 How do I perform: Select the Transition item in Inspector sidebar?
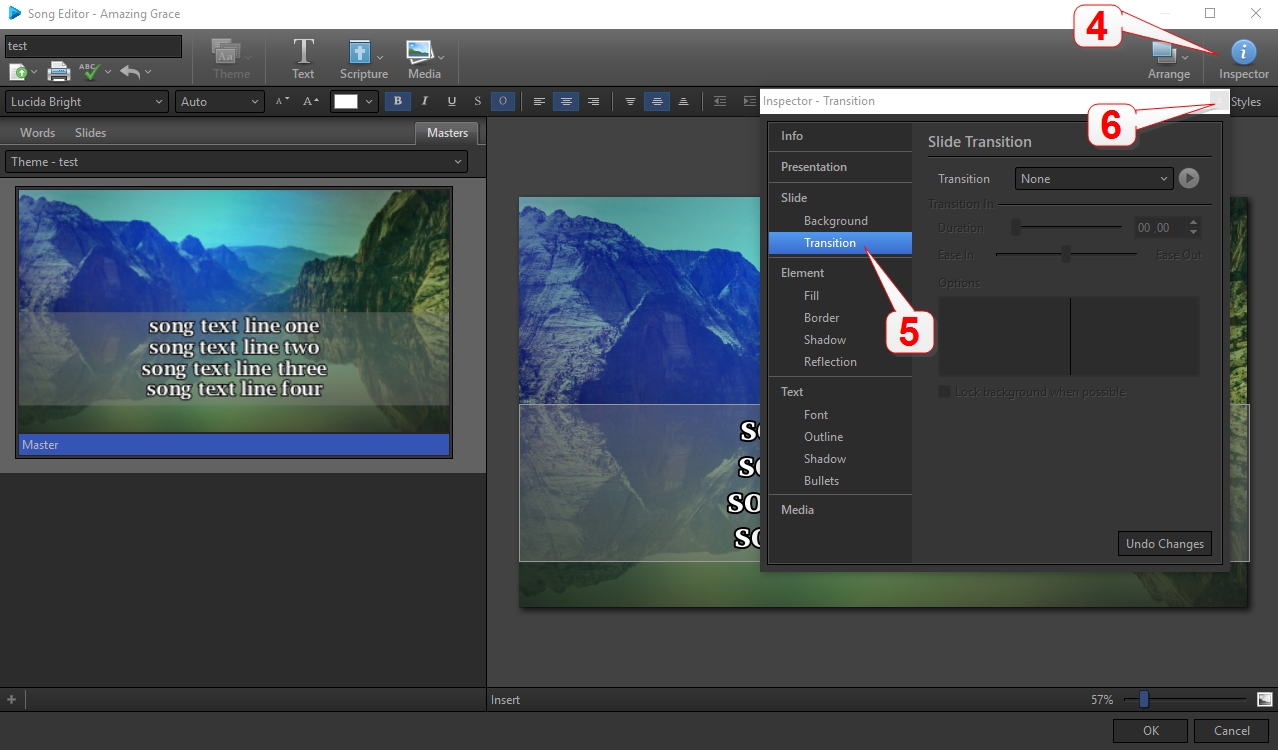828,243
